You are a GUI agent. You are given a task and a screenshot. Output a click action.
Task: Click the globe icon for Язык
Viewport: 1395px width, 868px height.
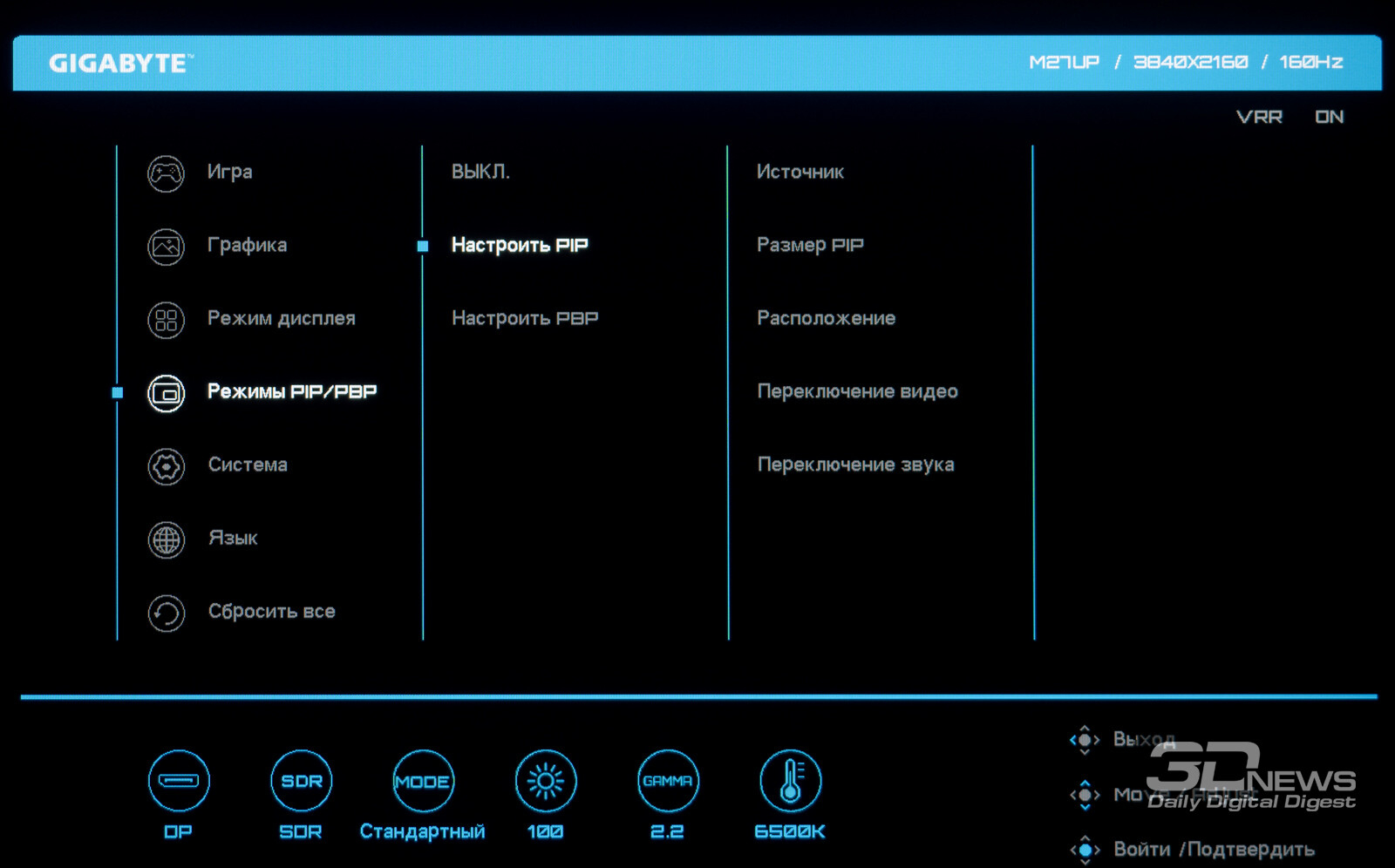[x=166, y=539]
